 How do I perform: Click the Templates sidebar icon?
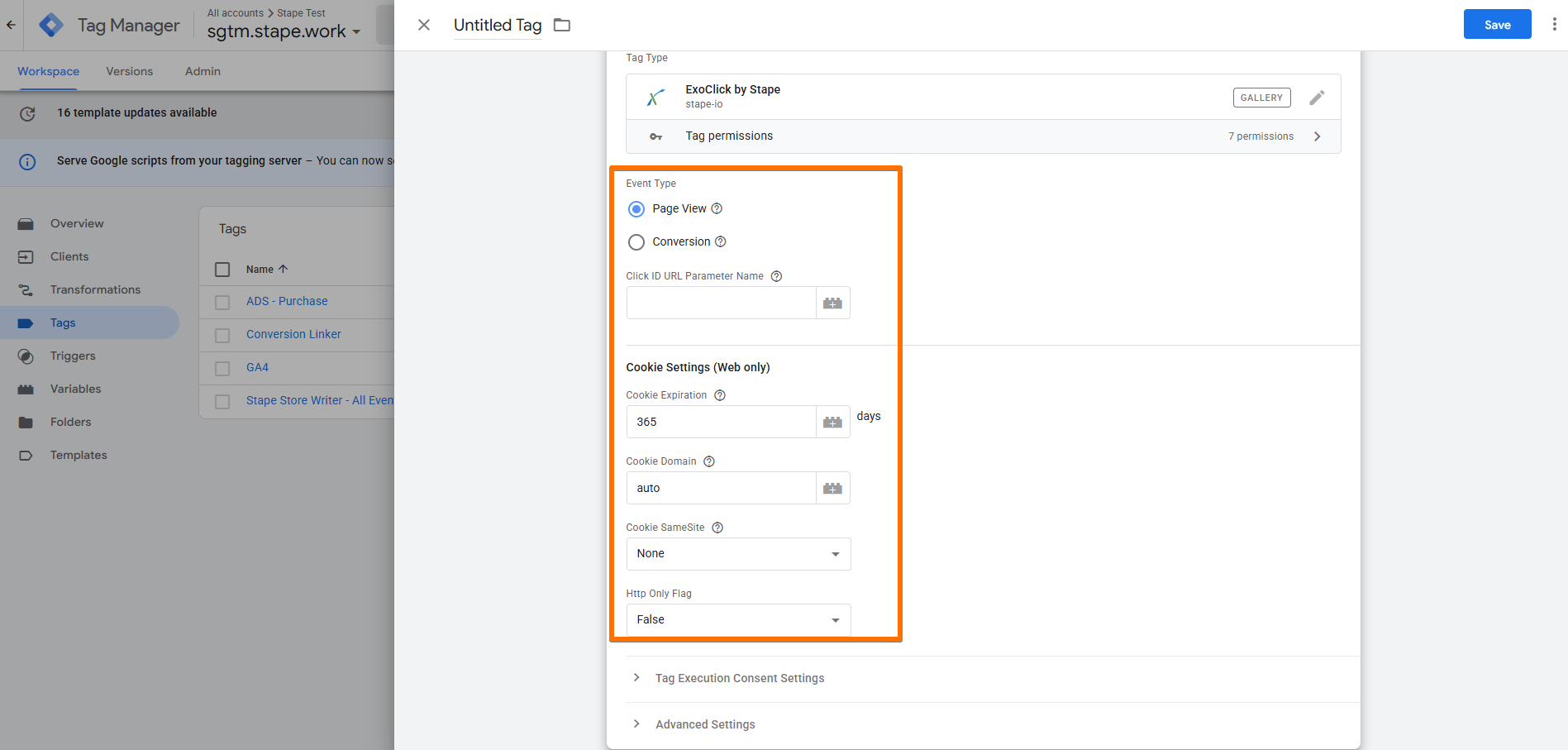26,456
